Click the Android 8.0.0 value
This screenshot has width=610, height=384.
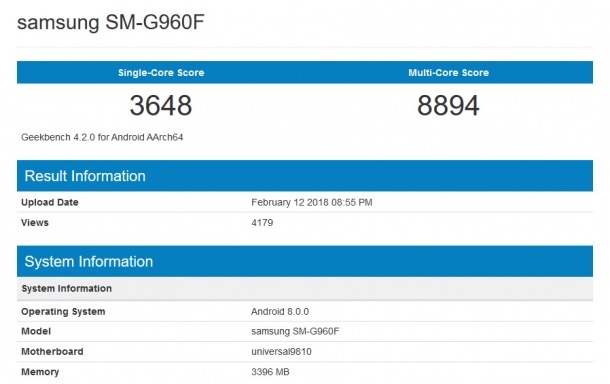click(280, 312)
